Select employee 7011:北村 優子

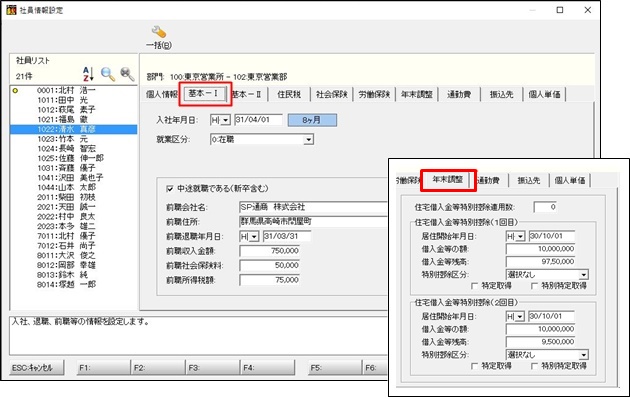(x=66, y=236)
